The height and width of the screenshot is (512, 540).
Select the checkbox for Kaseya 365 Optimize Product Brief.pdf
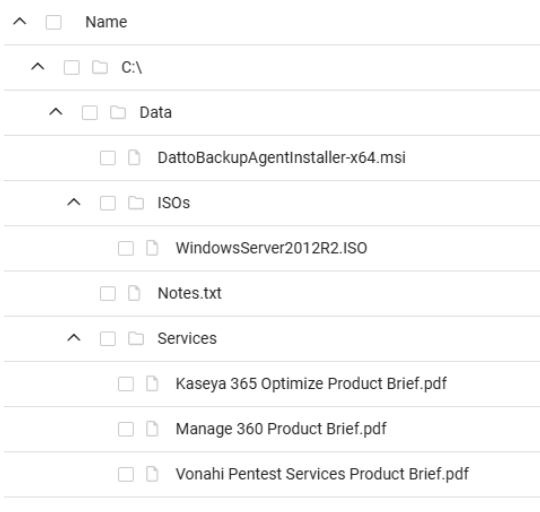click(126, 384)
